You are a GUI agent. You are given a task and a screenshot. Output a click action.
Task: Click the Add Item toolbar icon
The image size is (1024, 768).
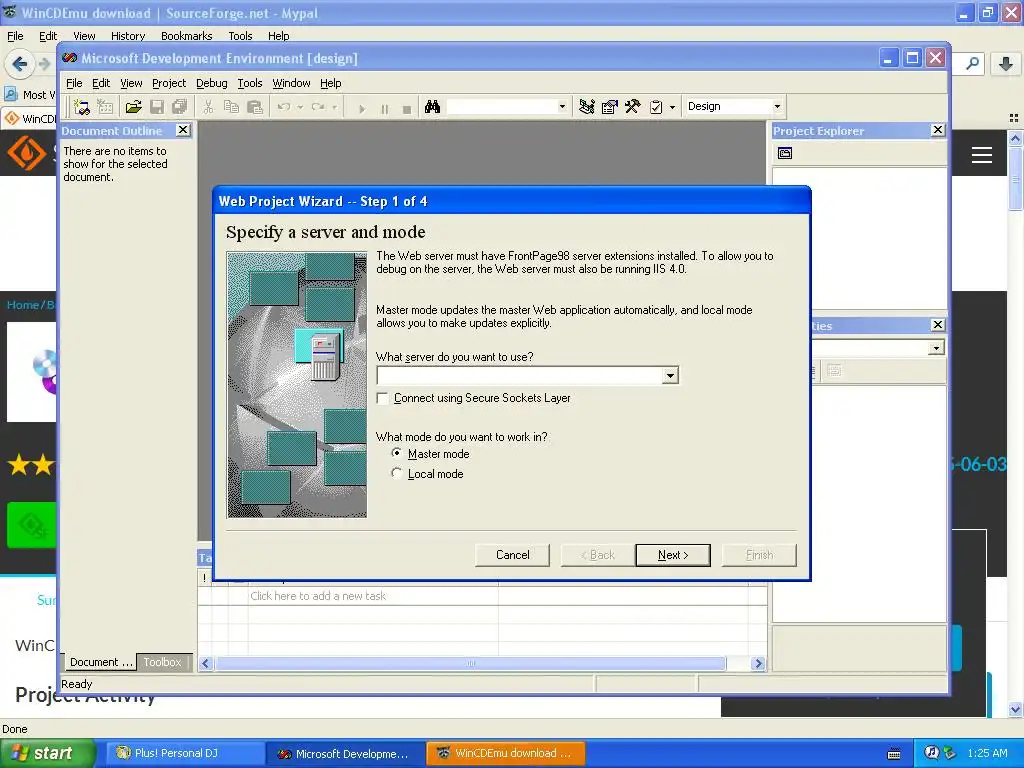104,106
